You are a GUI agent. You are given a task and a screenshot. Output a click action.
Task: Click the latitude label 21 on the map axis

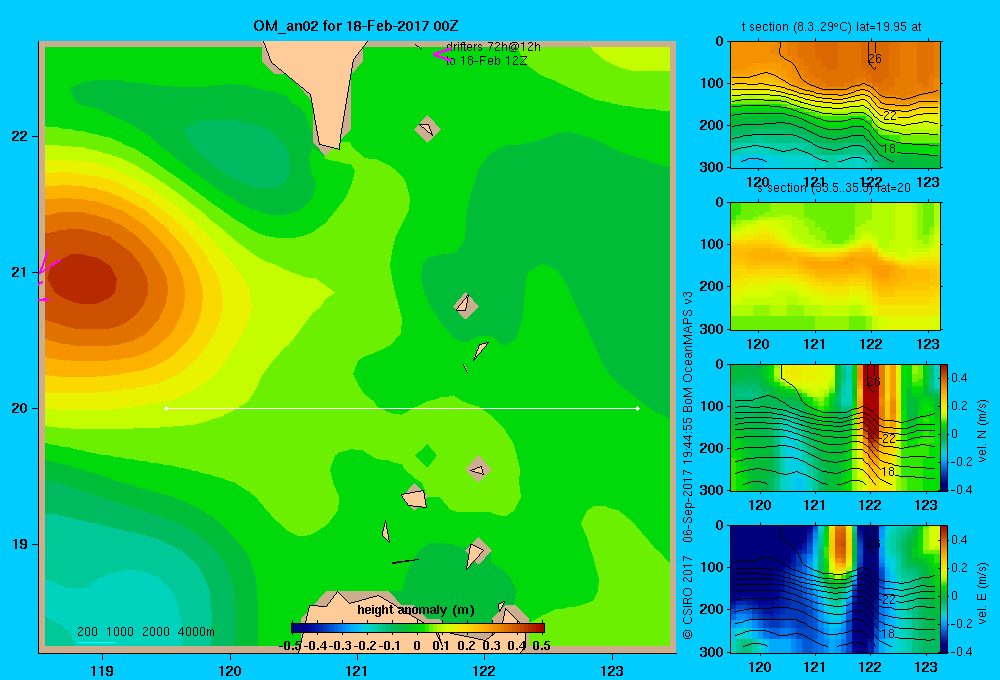(20, 272)
